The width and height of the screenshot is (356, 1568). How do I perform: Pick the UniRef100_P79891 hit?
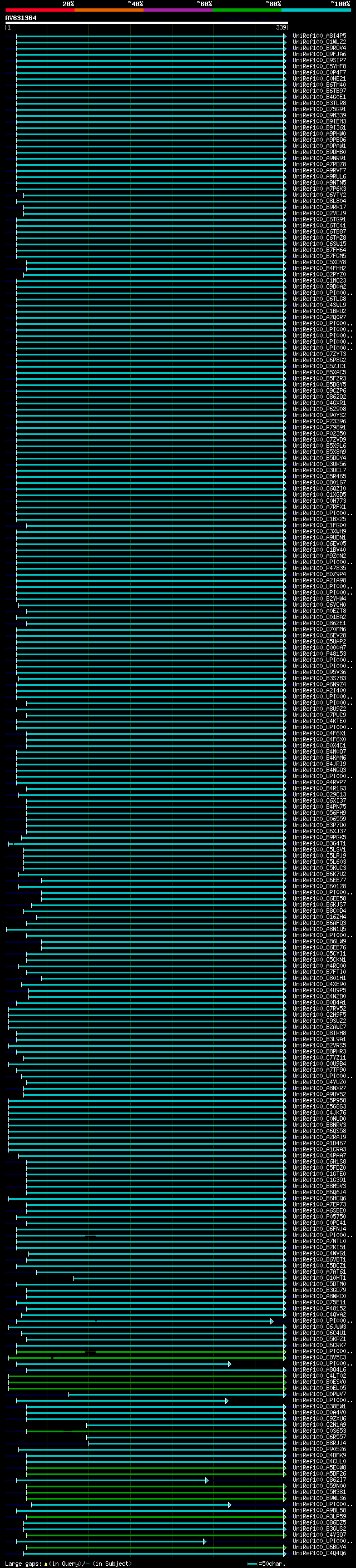click(319, 427)
